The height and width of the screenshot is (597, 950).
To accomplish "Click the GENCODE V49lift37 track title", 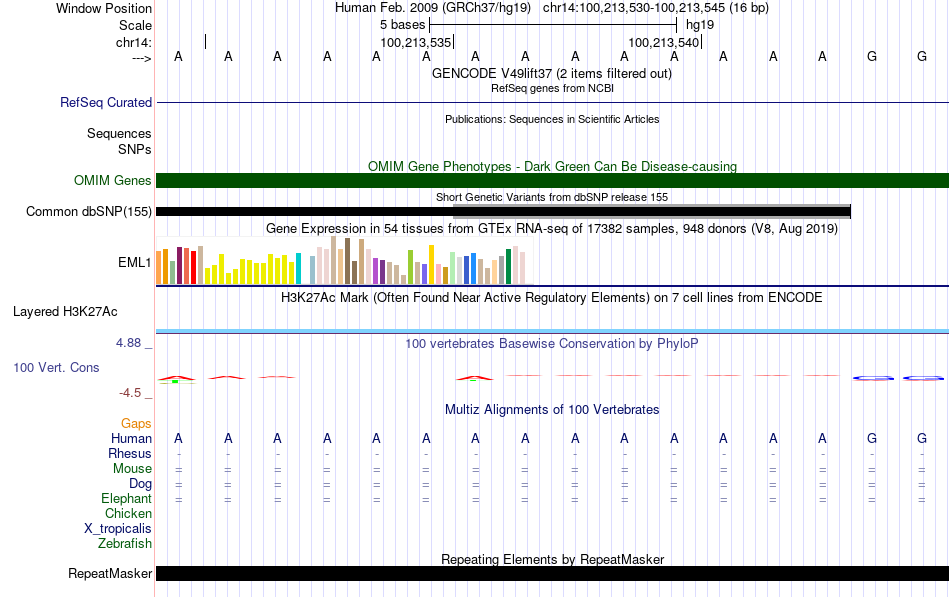I will 551,73.
